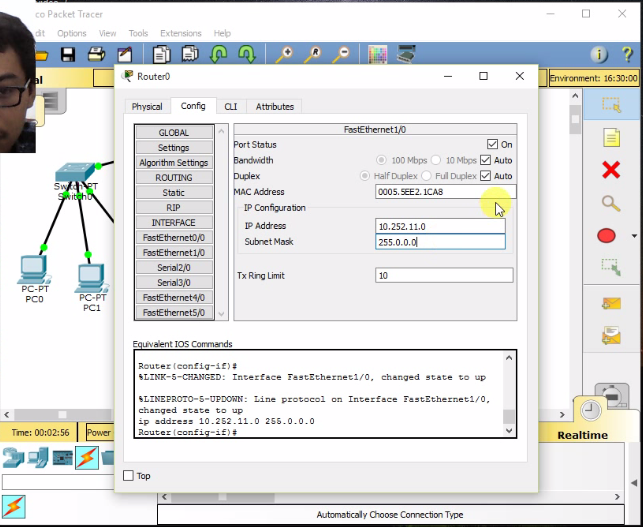Viewport: 643px width, 527px height.
Task: Click the Redo green arrow icon
Action: point(246,54)
